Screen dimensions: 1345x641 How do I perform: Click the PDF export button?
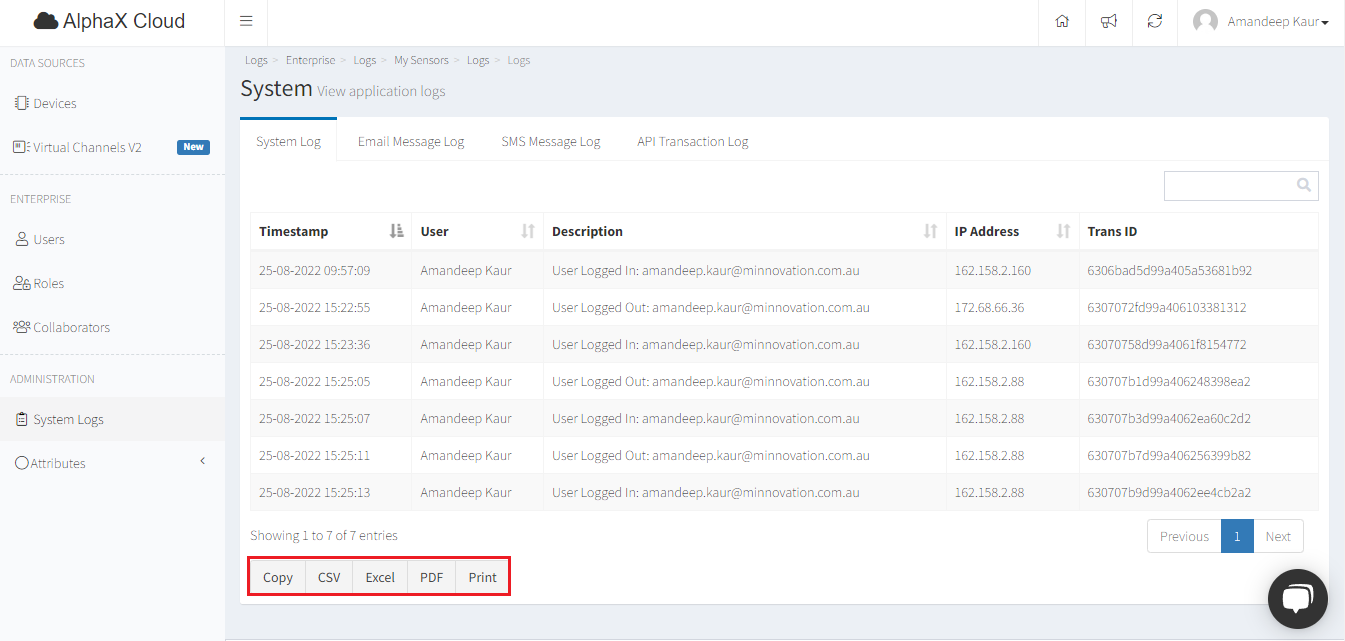[x=431, y=577]
